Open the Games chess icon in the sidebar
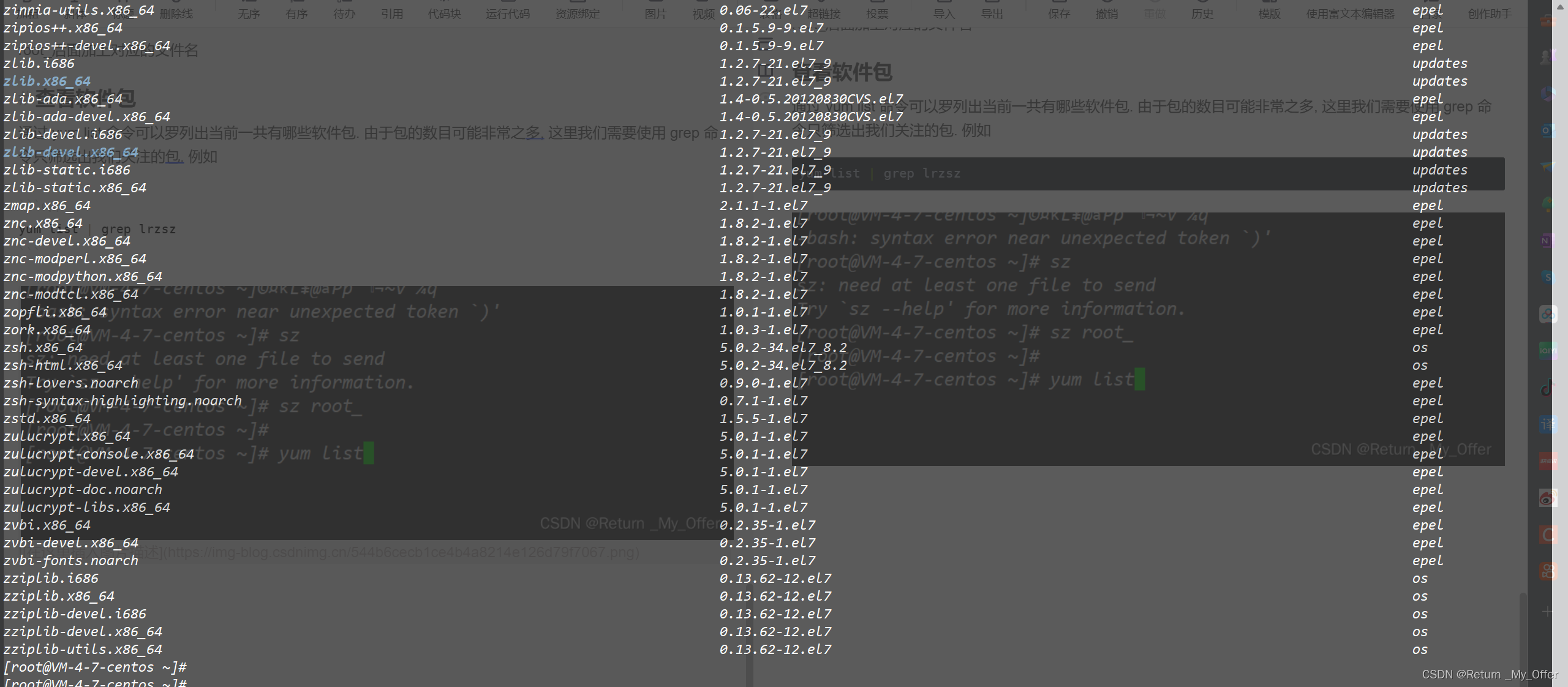The image size is (1568, 687). 1548,56
